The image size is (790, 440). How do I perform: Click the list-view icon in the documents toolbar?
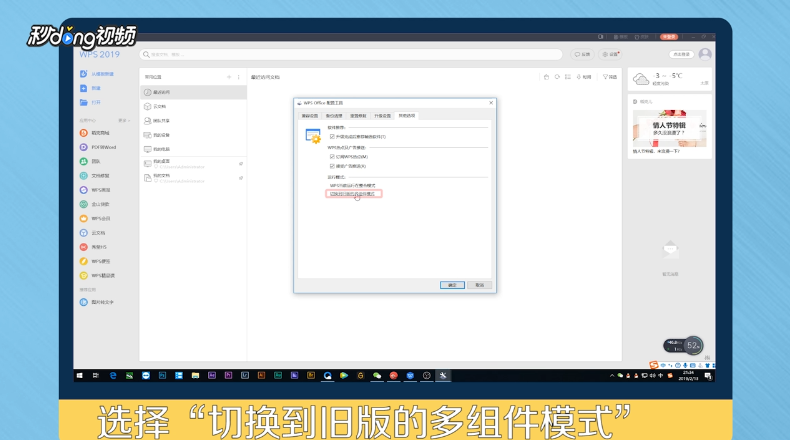[x=568, y=77]
